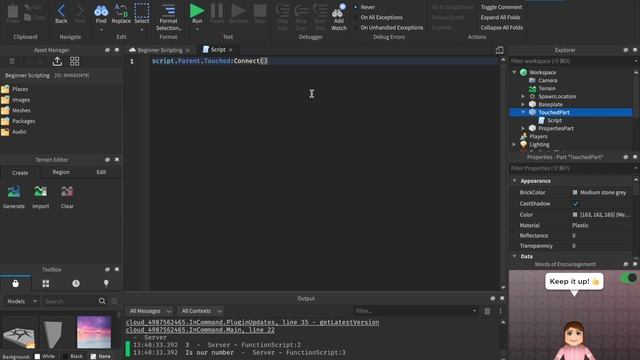Open the Toolbox Recent tab
Screen dimensions: 640x360
click(x=76, y=283)
